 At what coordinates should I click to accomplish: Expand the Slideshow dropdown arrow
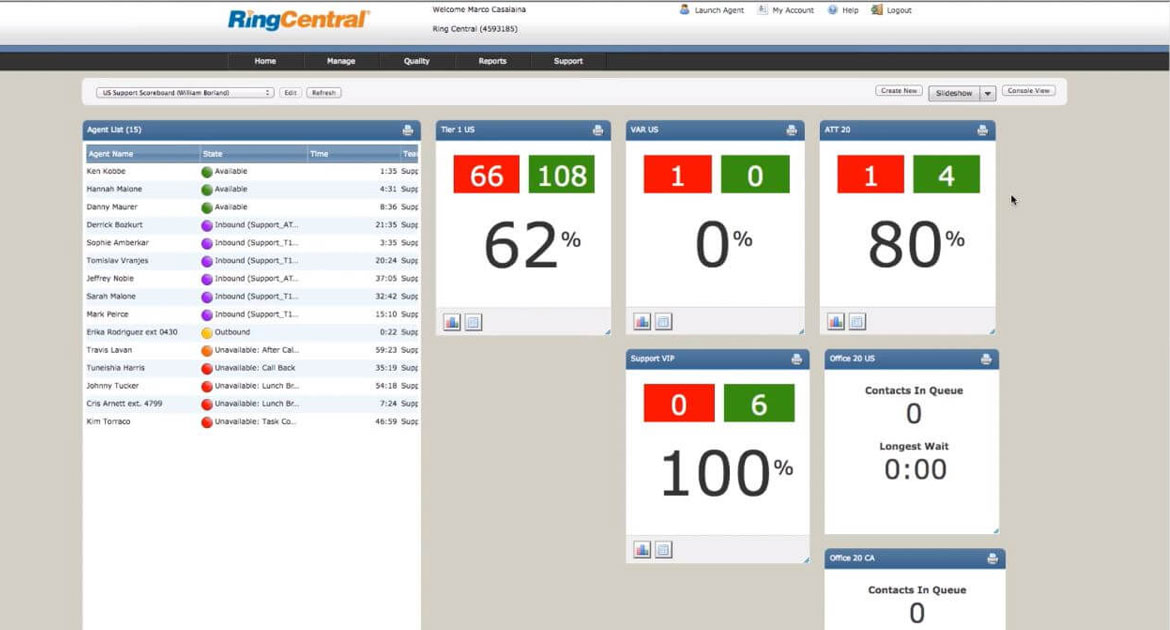987,93
